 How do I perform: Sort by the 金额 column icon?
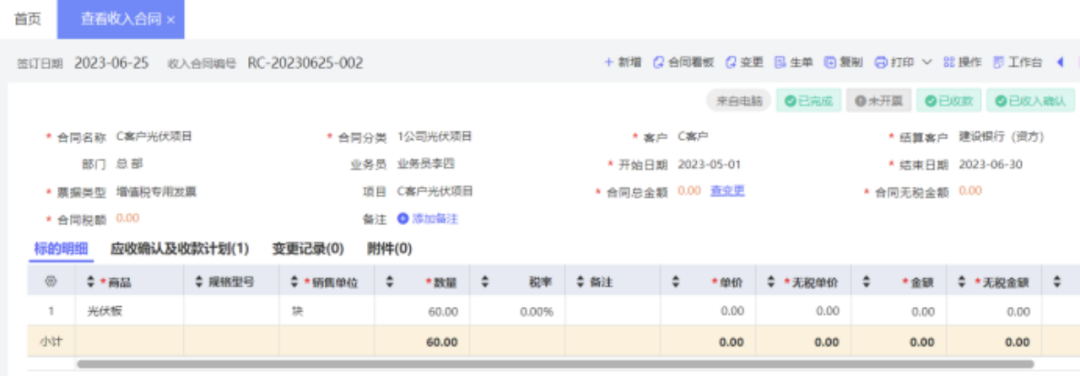point(866,282)
